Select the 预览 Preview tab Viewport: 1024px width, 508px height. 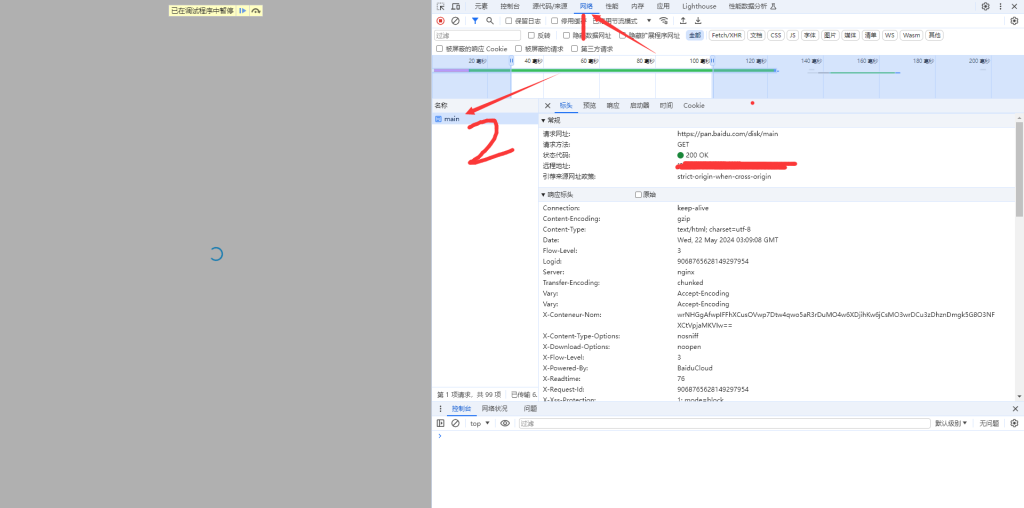point(590,105)
